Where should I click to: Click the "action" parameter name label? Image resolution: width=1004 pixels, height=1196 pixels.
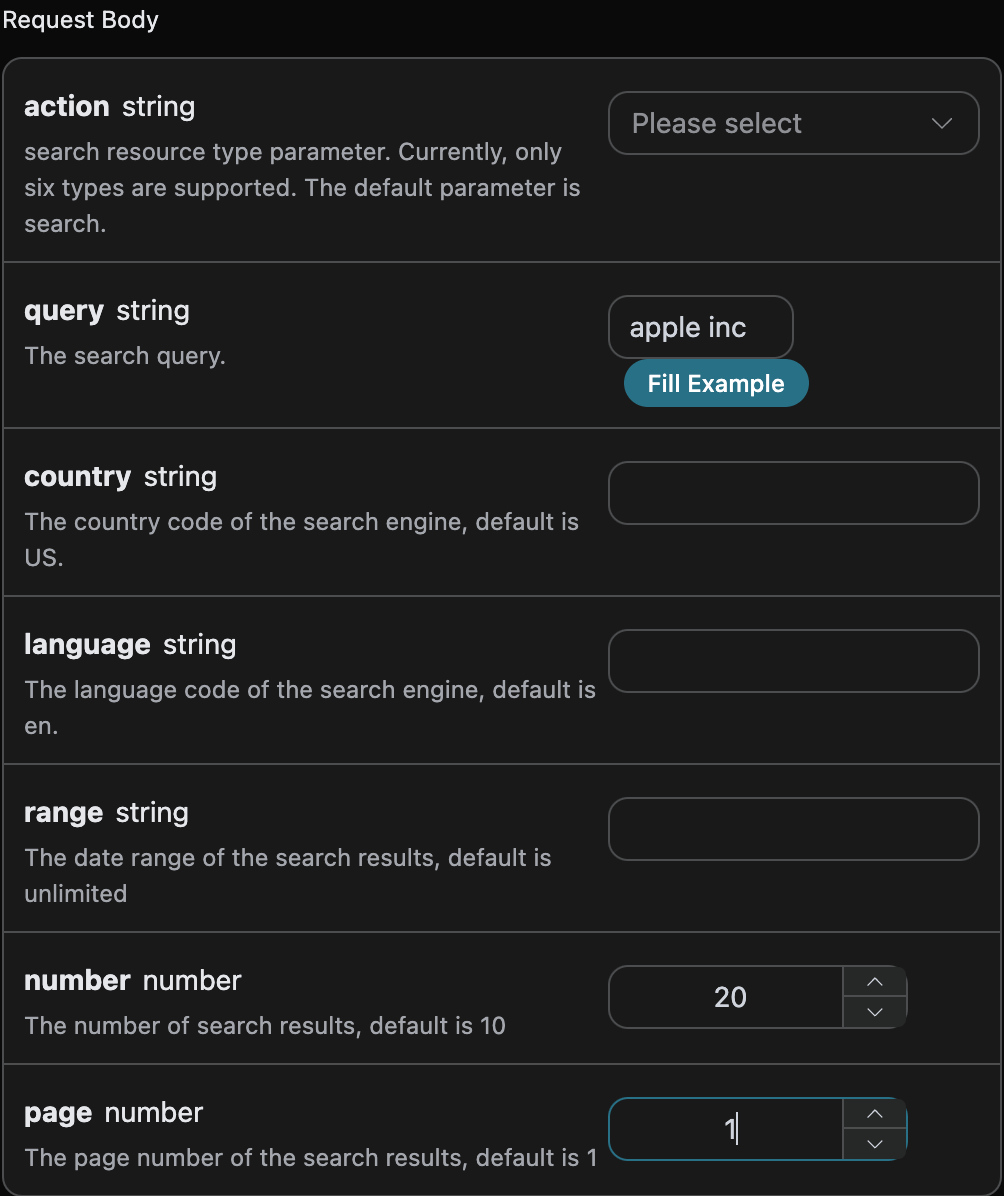(x=67, y=107)
